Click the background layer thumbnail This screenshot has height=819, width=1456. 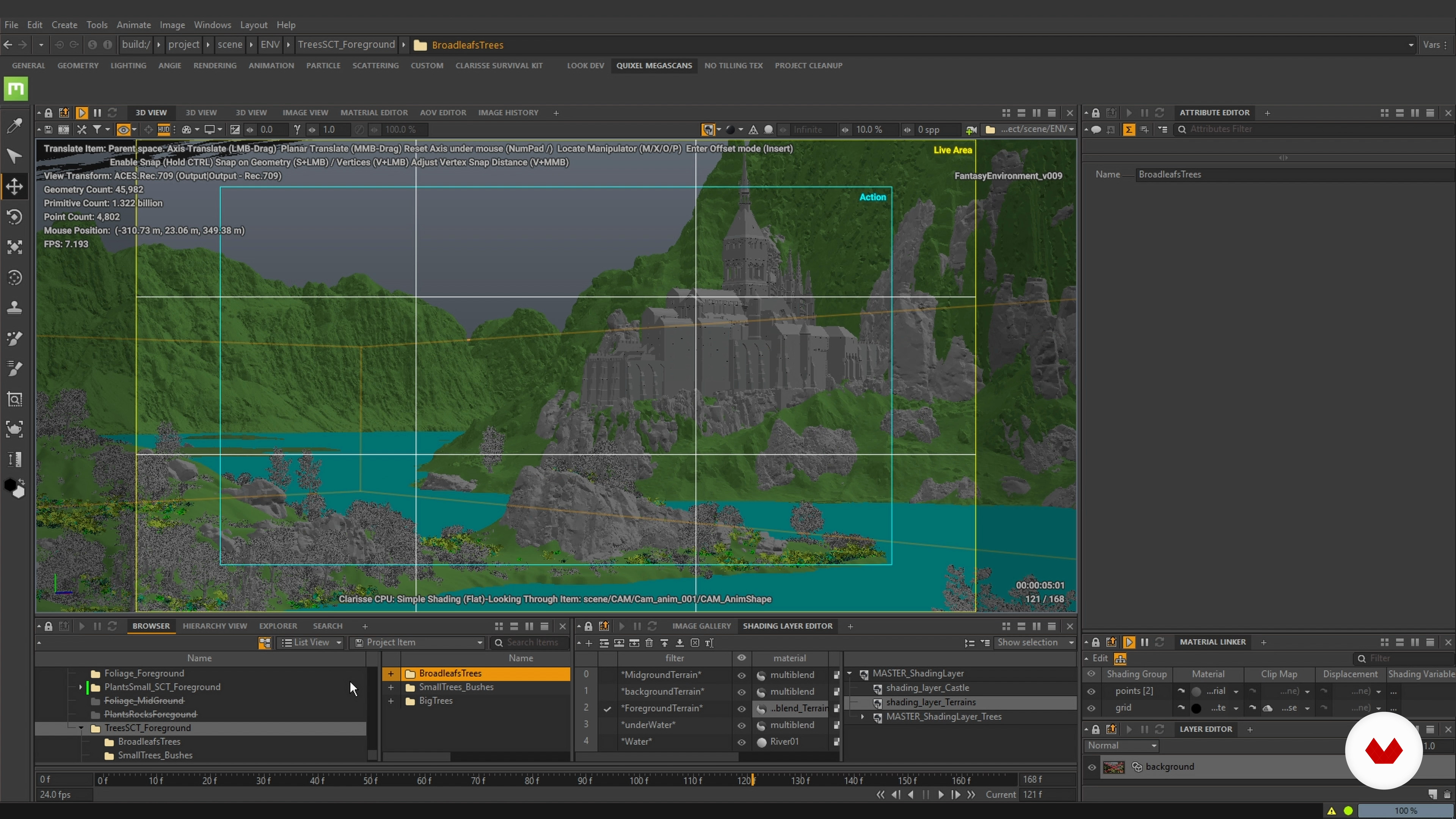(1114, 767)
